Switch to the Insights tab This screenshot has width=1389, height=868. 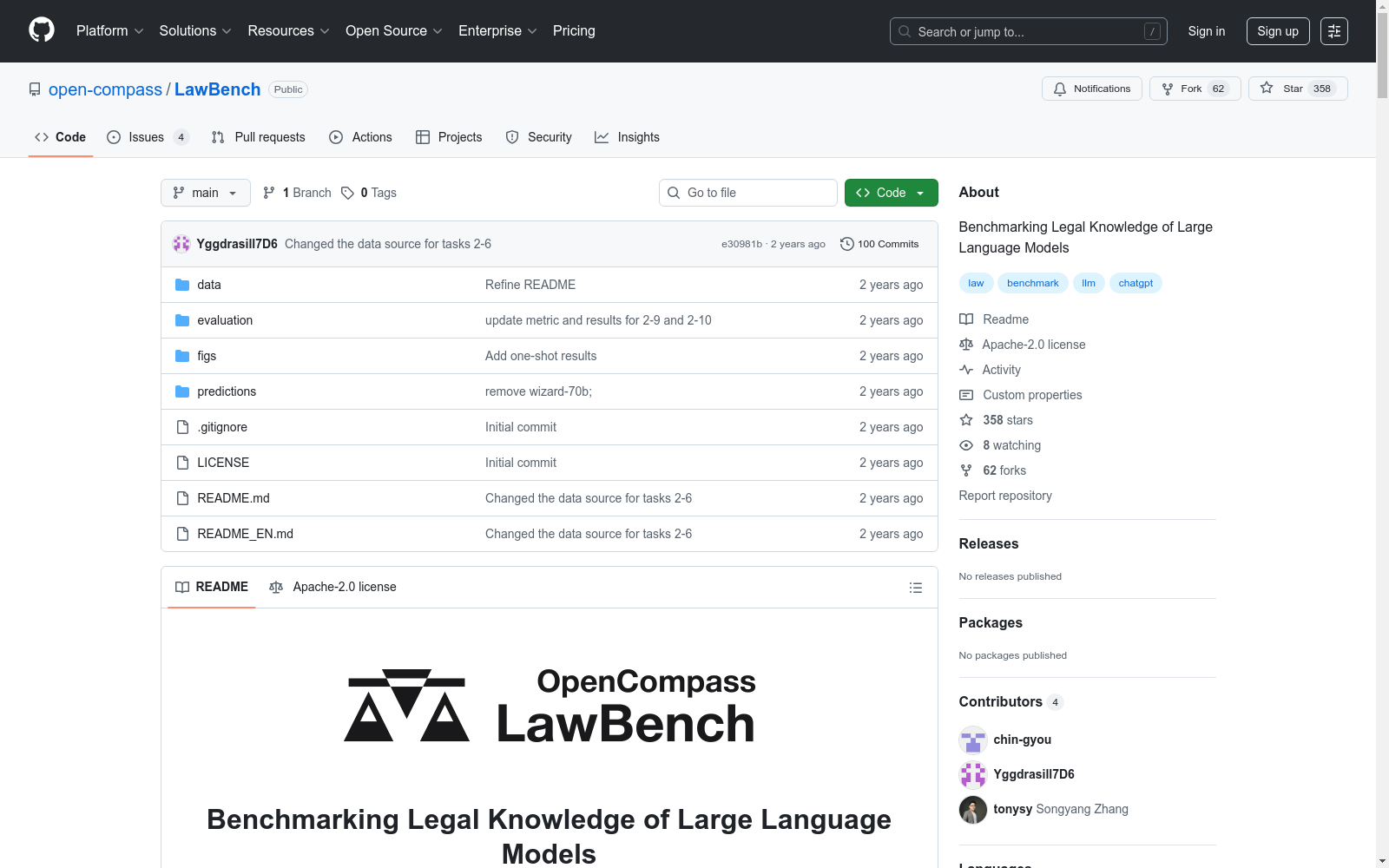click(627, 137)
